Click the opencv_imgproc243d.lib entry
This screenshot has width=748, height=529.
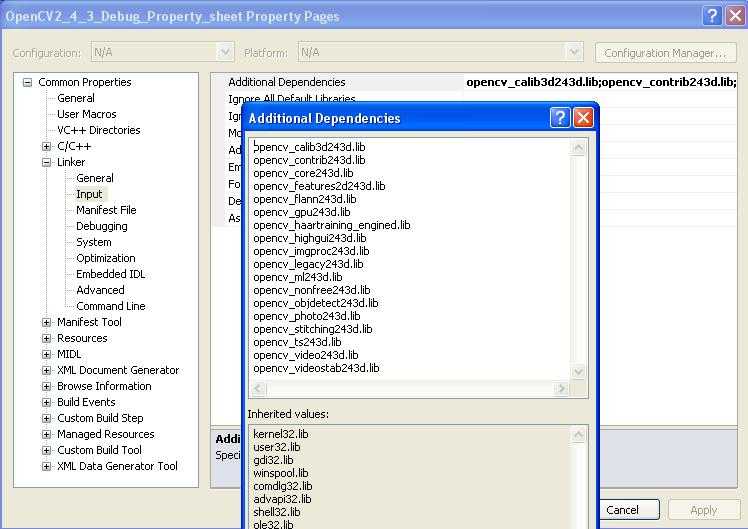click(x=312, y=251)
